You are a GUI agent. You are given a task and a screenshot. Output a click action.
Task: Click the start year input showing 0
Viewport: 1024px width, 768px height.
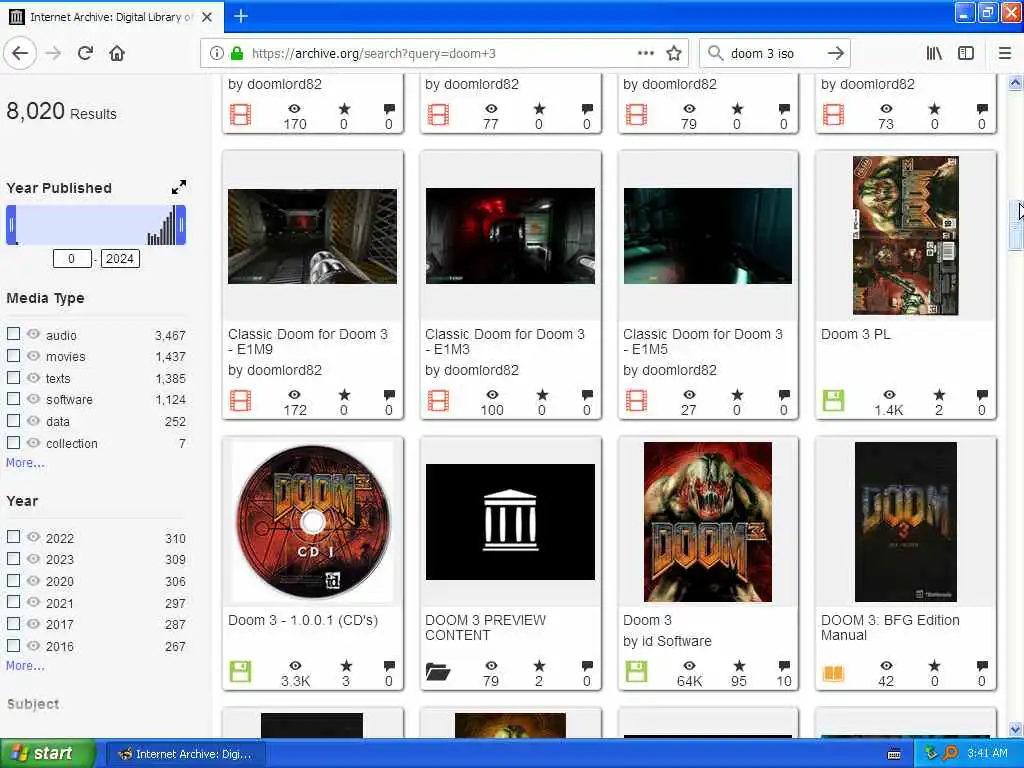(x=72, y=259)
